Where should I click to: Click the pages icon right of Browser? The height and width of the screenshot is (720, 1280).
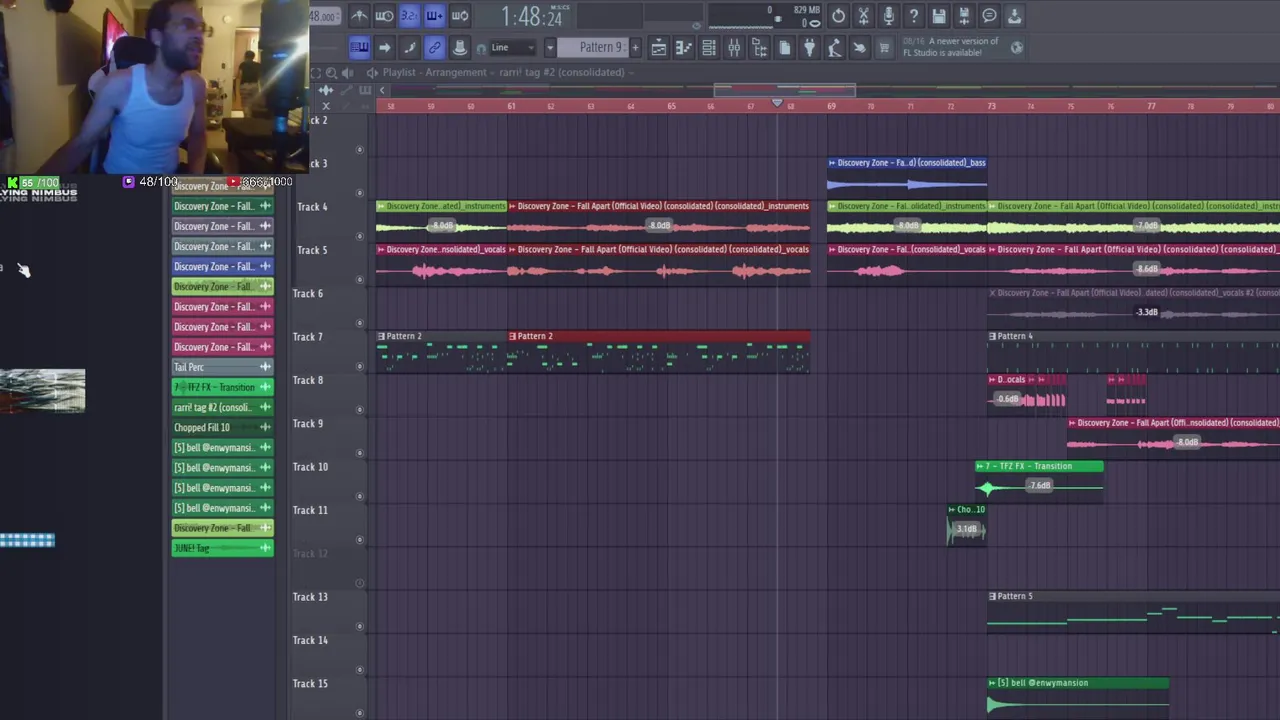784,48
